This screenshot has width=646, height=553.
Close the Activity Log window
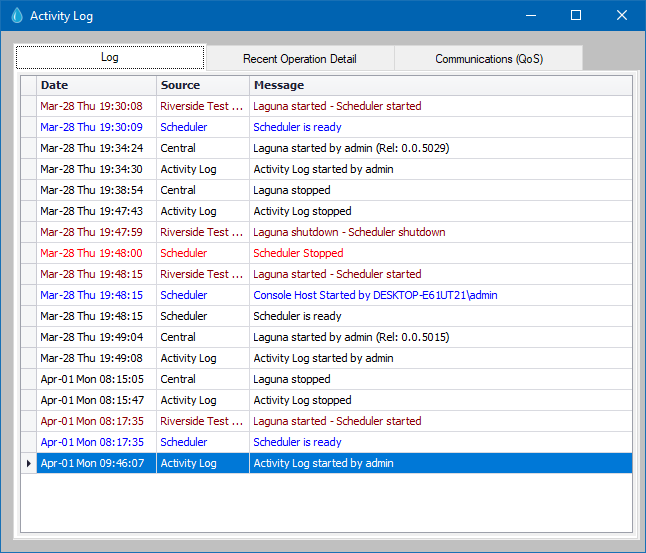(x=622, y=16)
